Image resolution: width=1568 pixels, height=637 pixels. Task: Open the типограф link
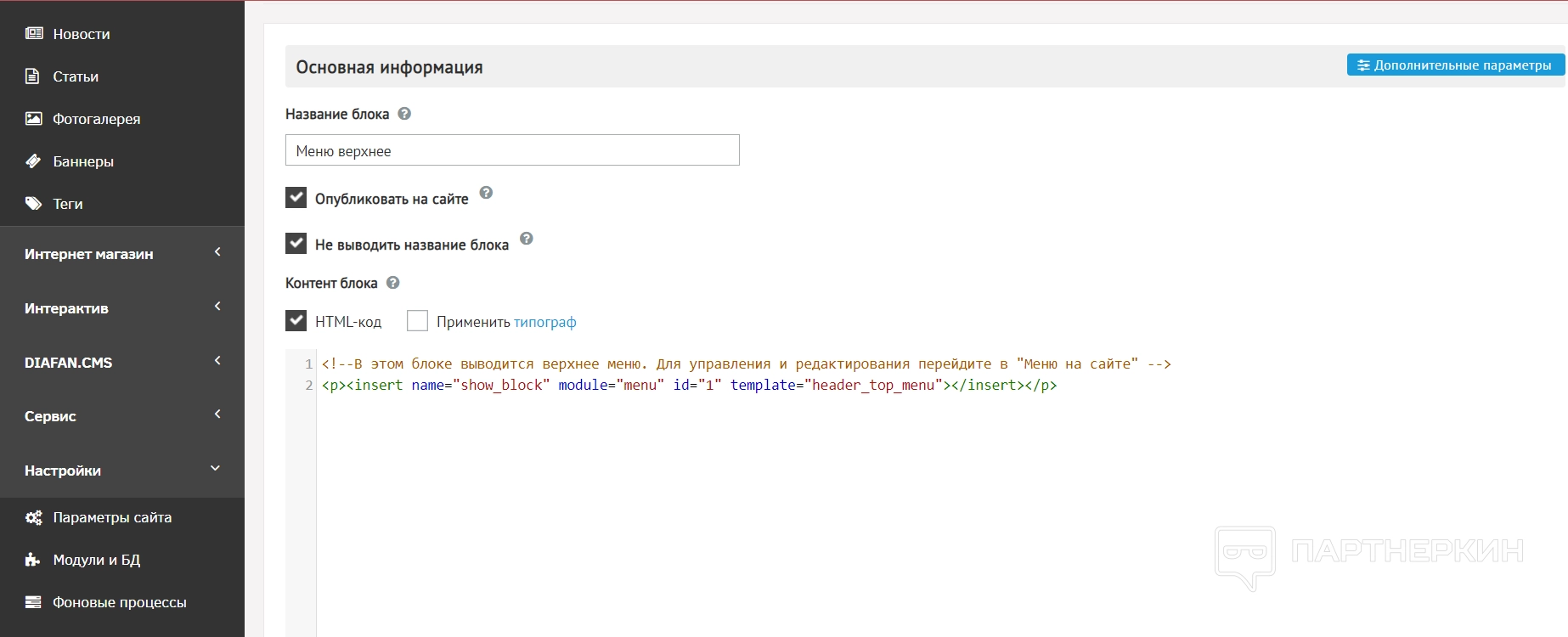544,322
